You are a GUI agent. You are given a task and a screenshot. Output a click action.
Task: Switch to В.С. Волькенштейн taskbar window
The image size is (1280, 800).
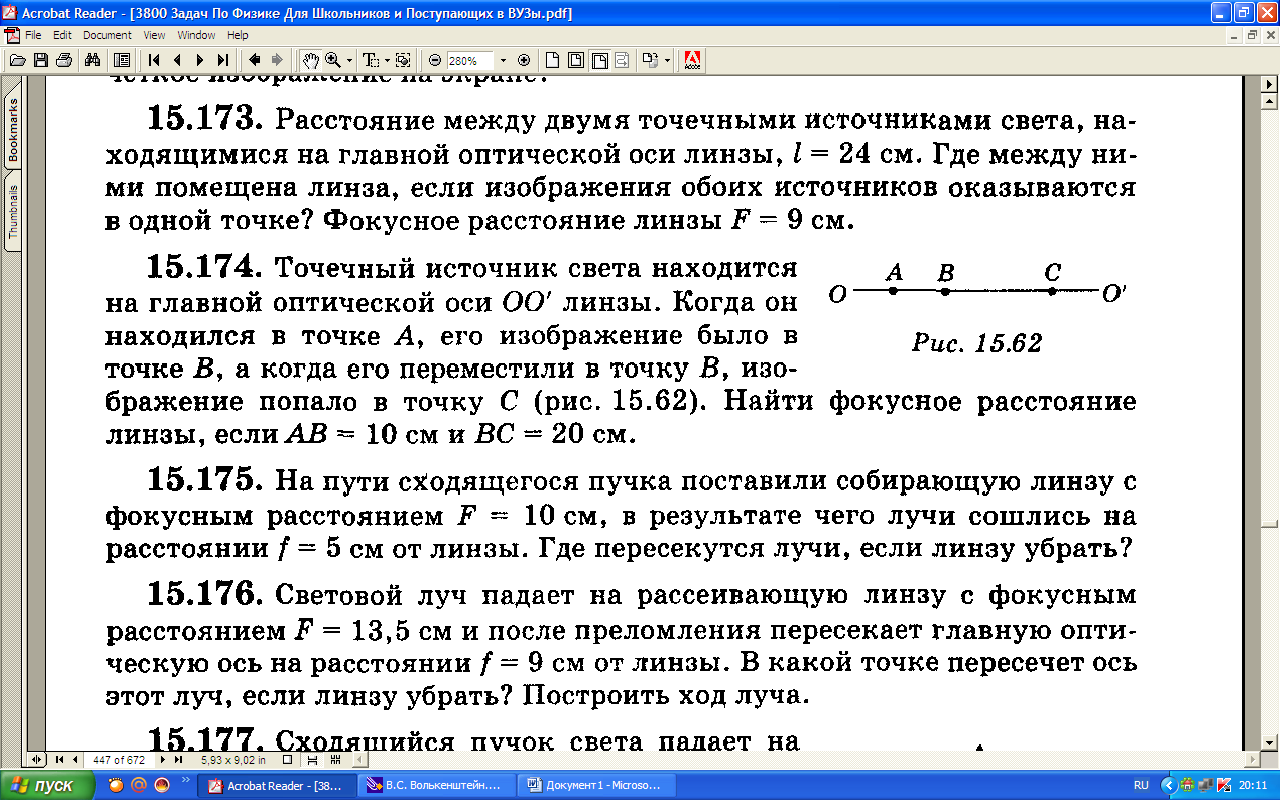[x=438, y=785]
